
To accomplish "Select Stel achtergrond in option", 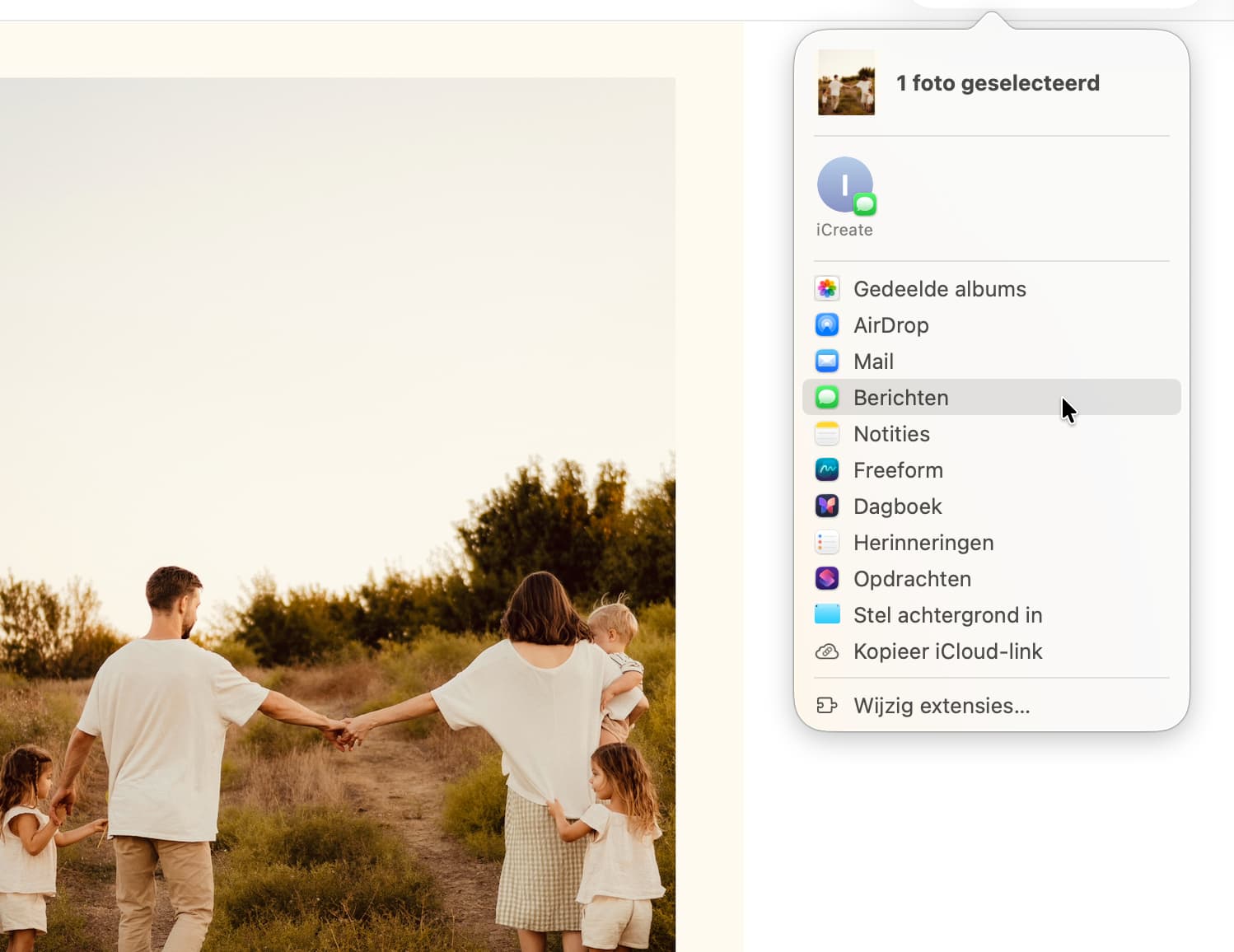I will [x=992, y=615].
